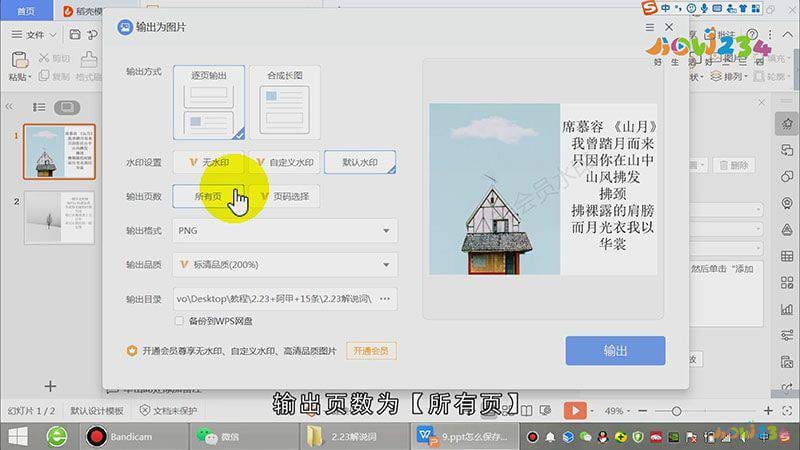Viewport: 800px width, 450px height.
Task: Collapse the slide panel with double-chevron
Action: [x=9, y=107]
